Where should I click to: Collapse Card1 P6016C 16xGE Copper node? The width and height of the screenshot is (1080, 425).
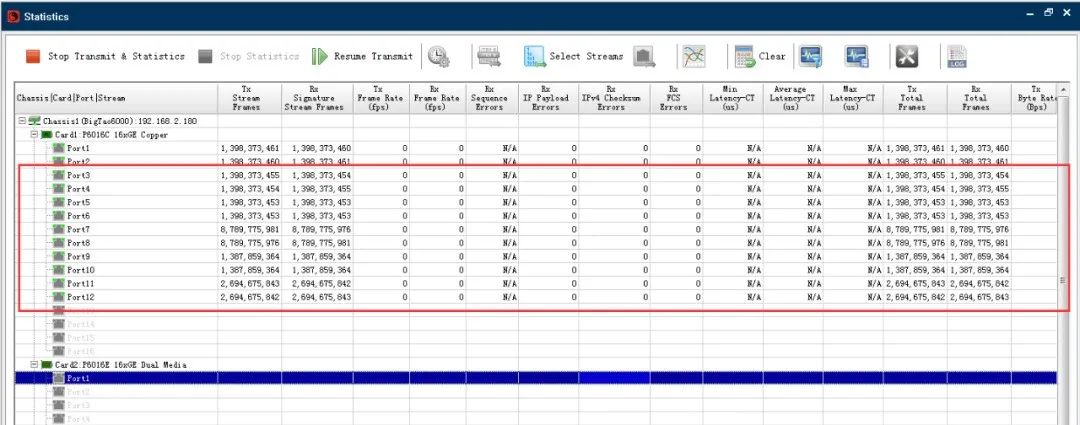click(x=35, y=134)
